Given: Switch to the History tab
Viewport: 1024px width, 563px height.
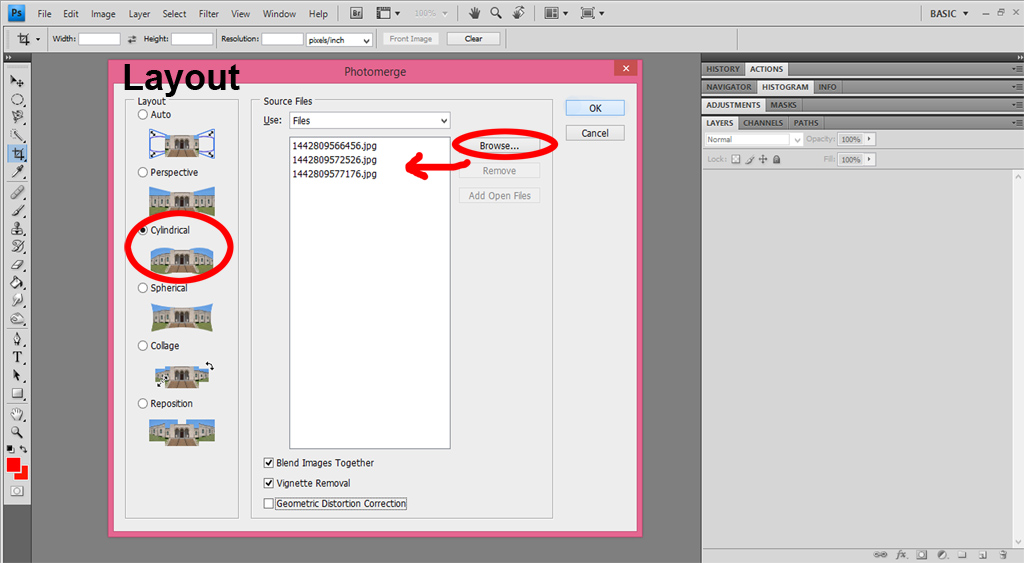Looking at the screenshot, I should point(723,69).
